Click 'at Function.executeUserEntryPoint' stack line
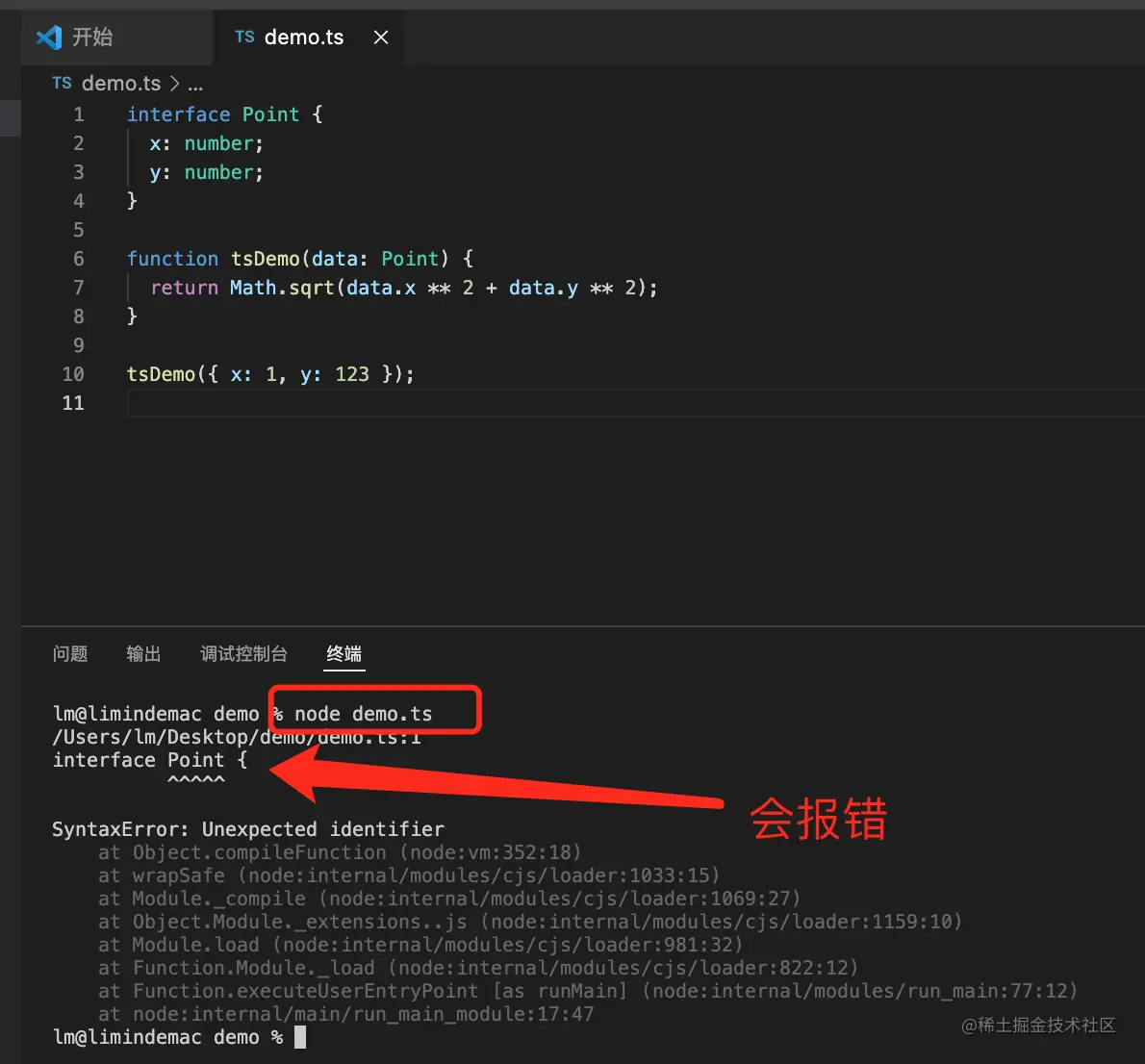1145x1064 pixels. tap(588, 991)
